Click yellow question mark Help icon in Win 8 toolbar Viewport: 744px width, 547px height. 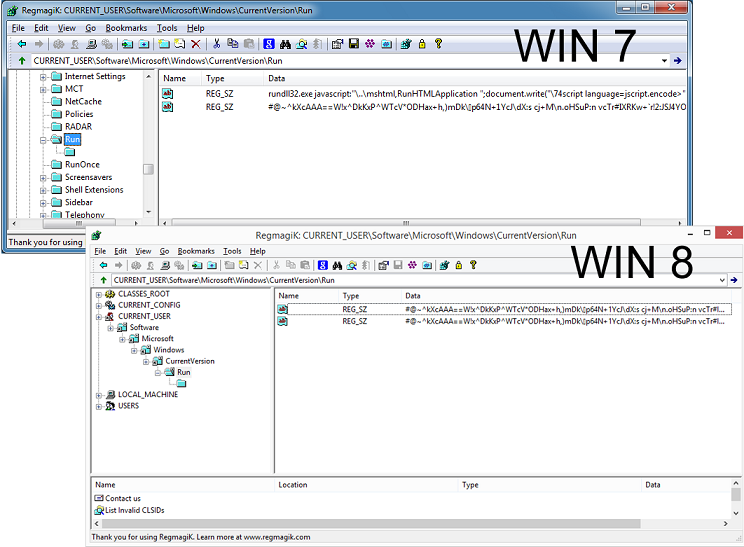pyautogui.click(x=473, y=265)
